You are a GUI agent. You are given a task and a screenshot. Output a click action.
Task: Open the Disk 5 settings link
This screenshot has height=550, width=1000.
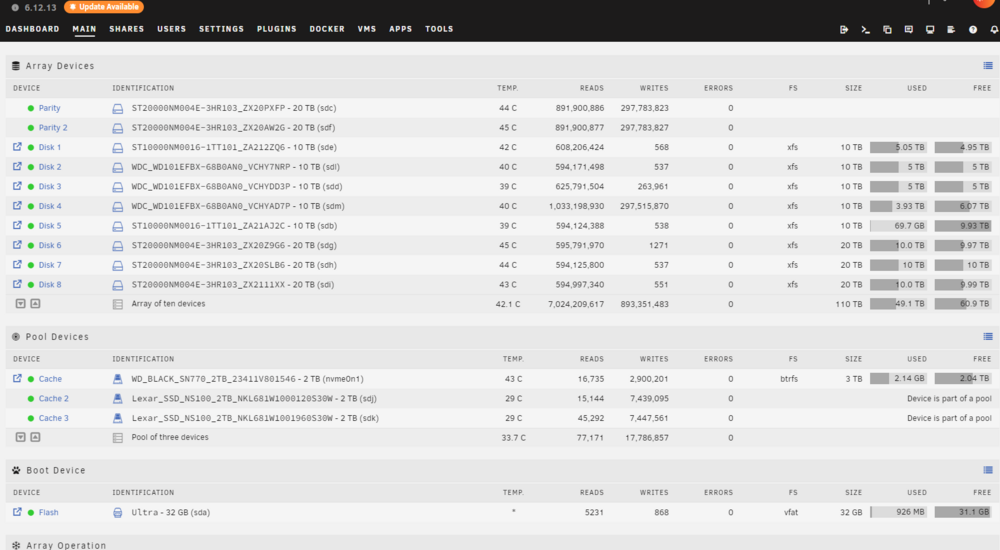click(x=50, y=226)
